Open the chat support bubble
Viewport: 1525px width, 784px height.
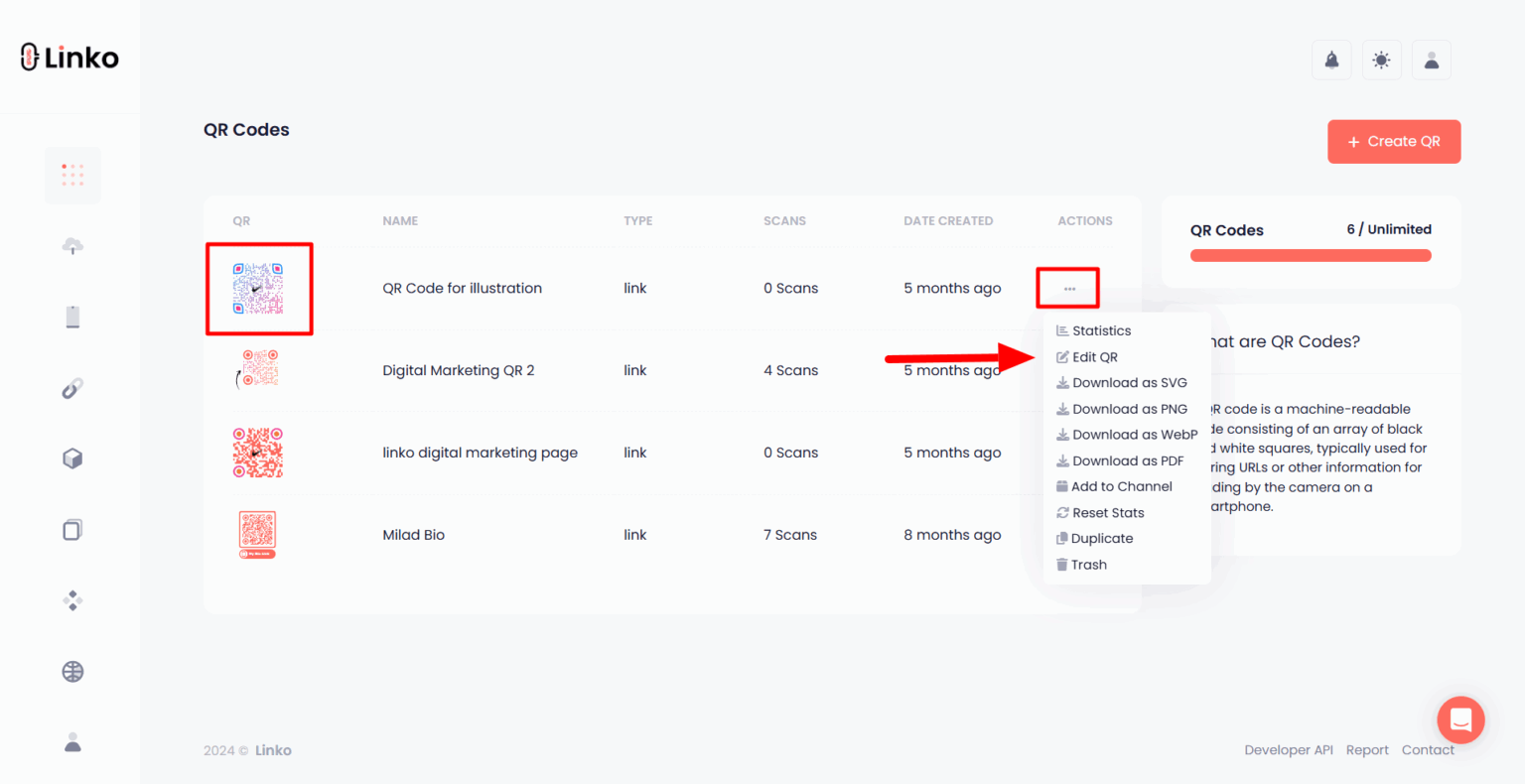tap(1460, 719)
